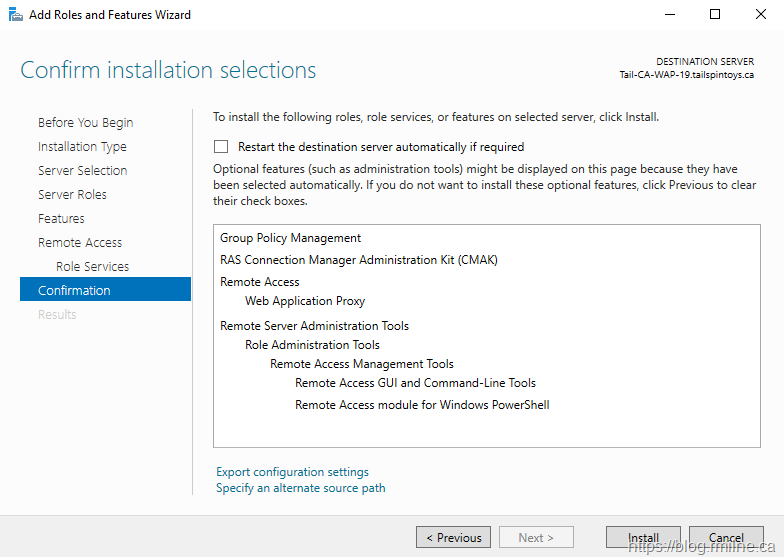
Task: Cancel the wizard
Action: pos(726,537)
